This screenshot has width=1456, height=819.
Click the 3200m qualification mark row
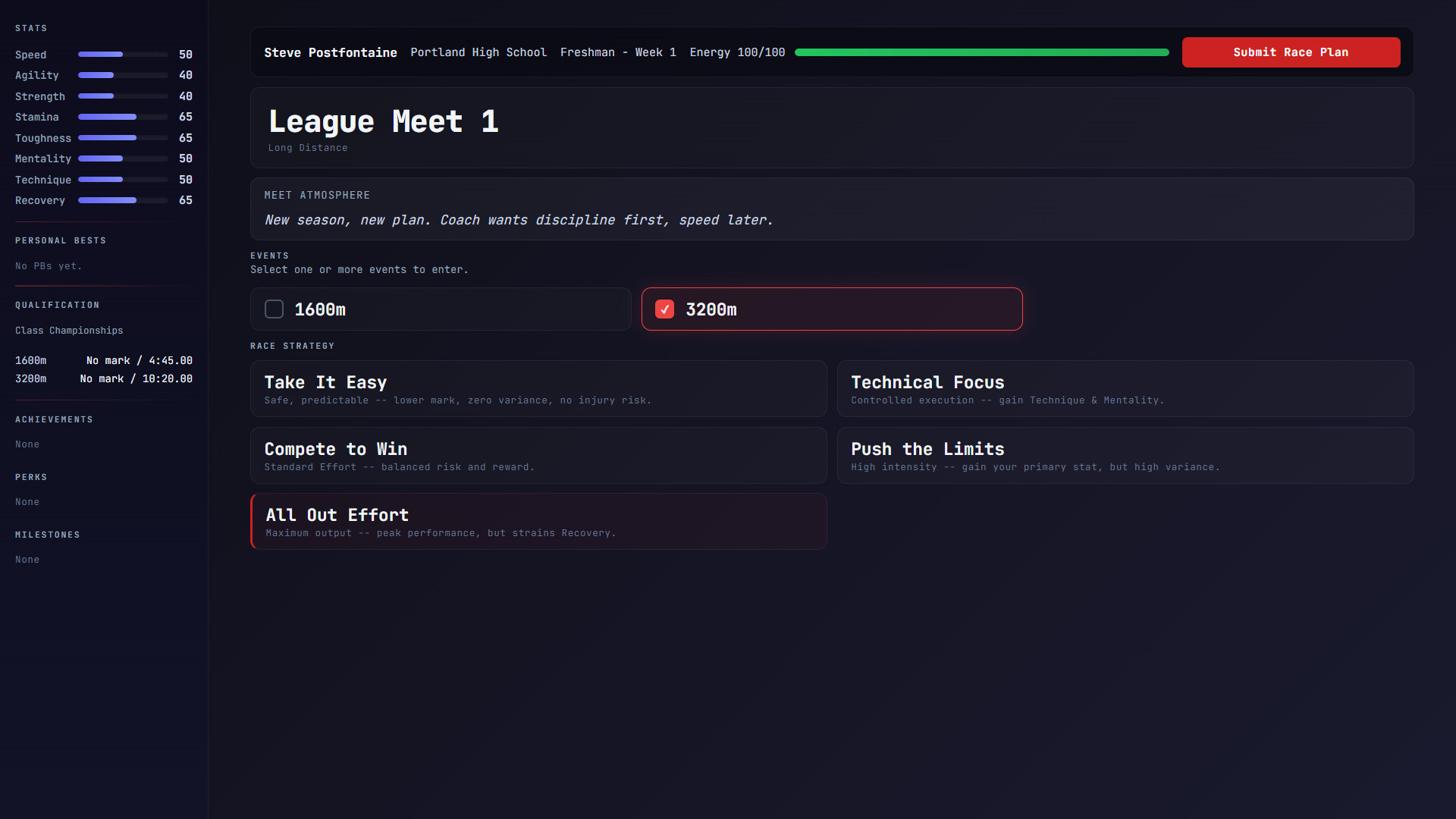[104, 378]
